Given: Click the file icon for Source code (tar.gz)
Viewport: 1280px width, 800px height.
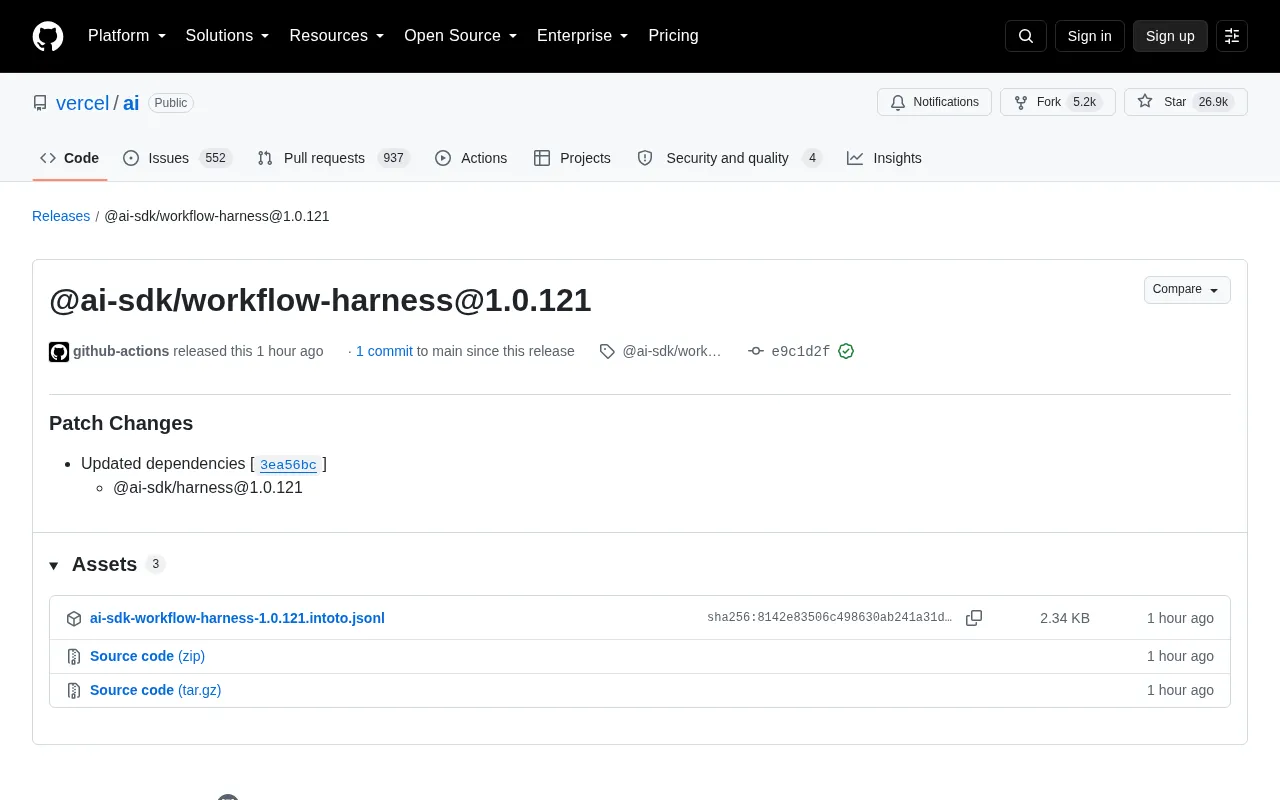Looking at the screenshot, I should [74, 691].
